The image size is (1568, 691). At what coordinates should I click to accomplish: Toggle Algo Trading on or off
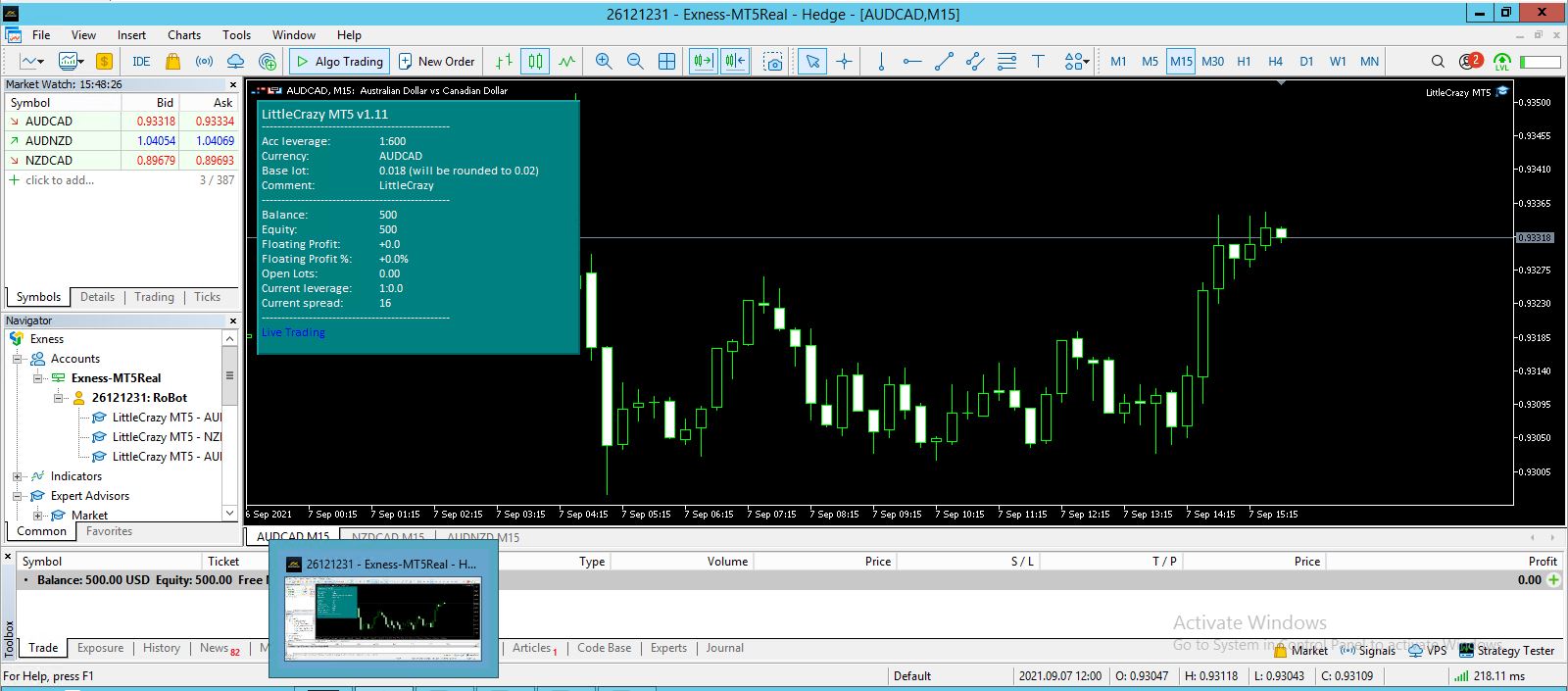[x=339, y=61]
